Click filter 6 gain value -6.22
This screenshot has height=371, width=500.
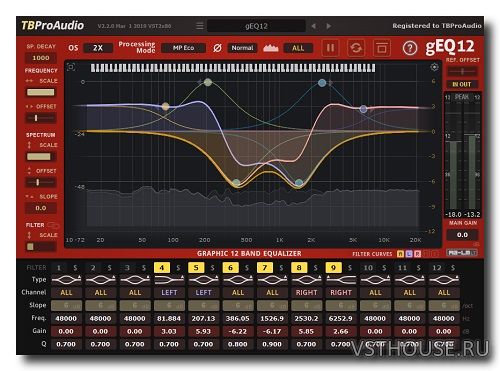[238, 331]
